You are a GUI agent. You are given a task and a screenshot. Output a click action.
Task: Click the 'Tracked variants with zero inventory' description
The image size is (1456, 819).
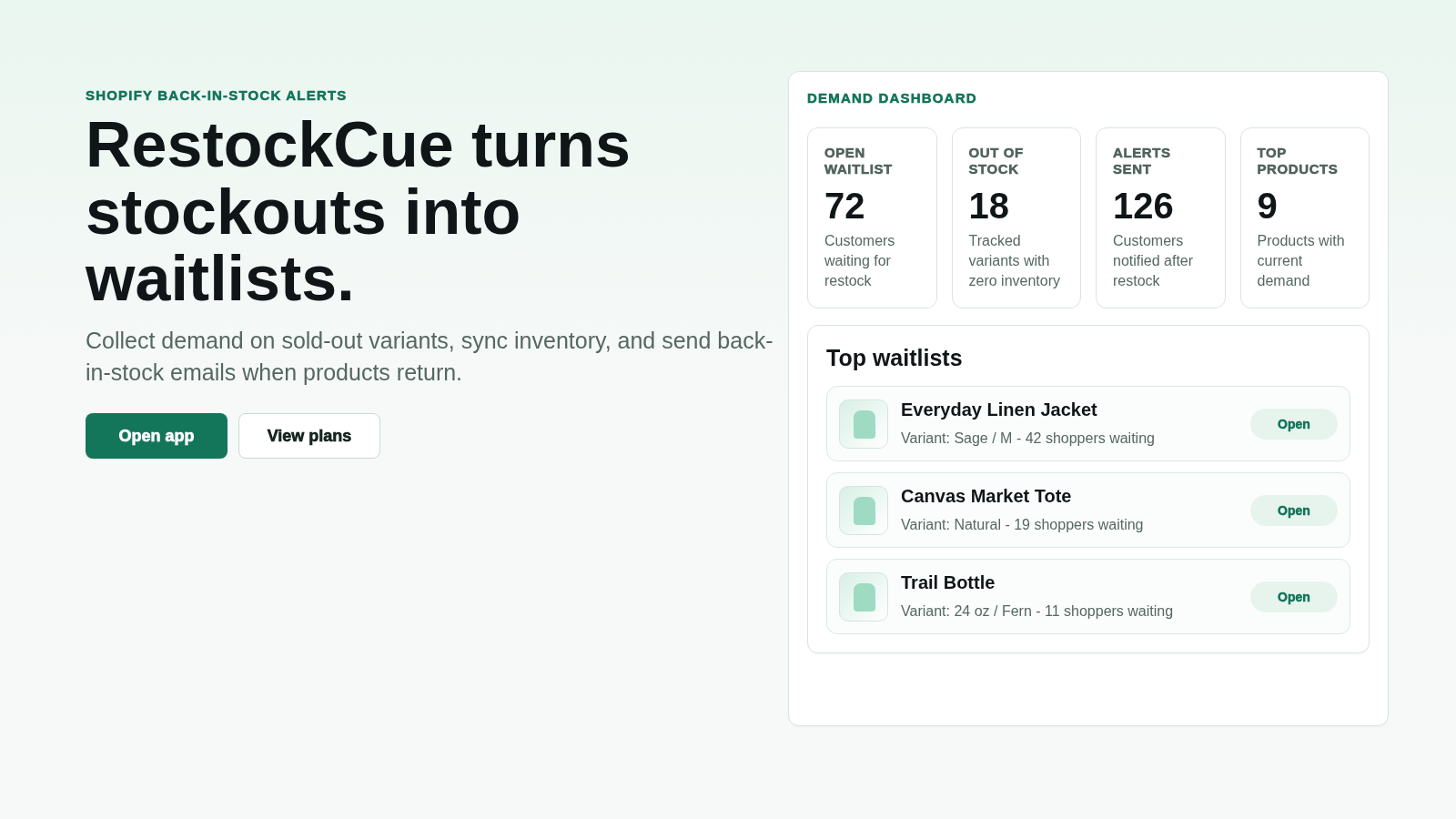(x=1014, y=260)
